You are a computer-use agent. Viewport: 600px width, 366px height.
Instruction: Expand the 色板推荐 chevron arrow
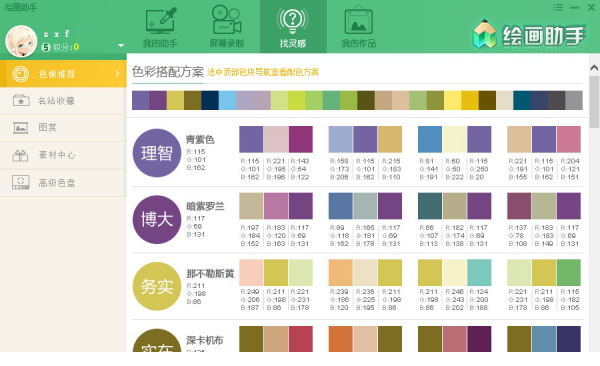[117, 73]
